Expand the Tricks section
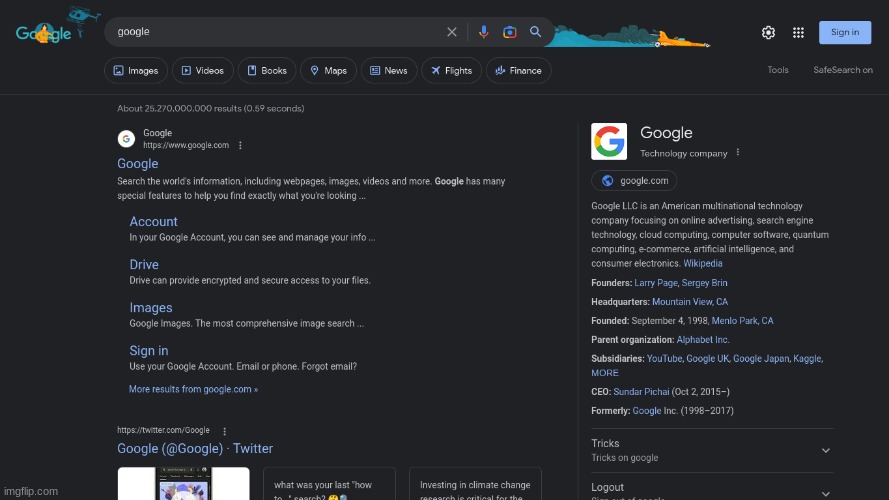 click(825, 450)
